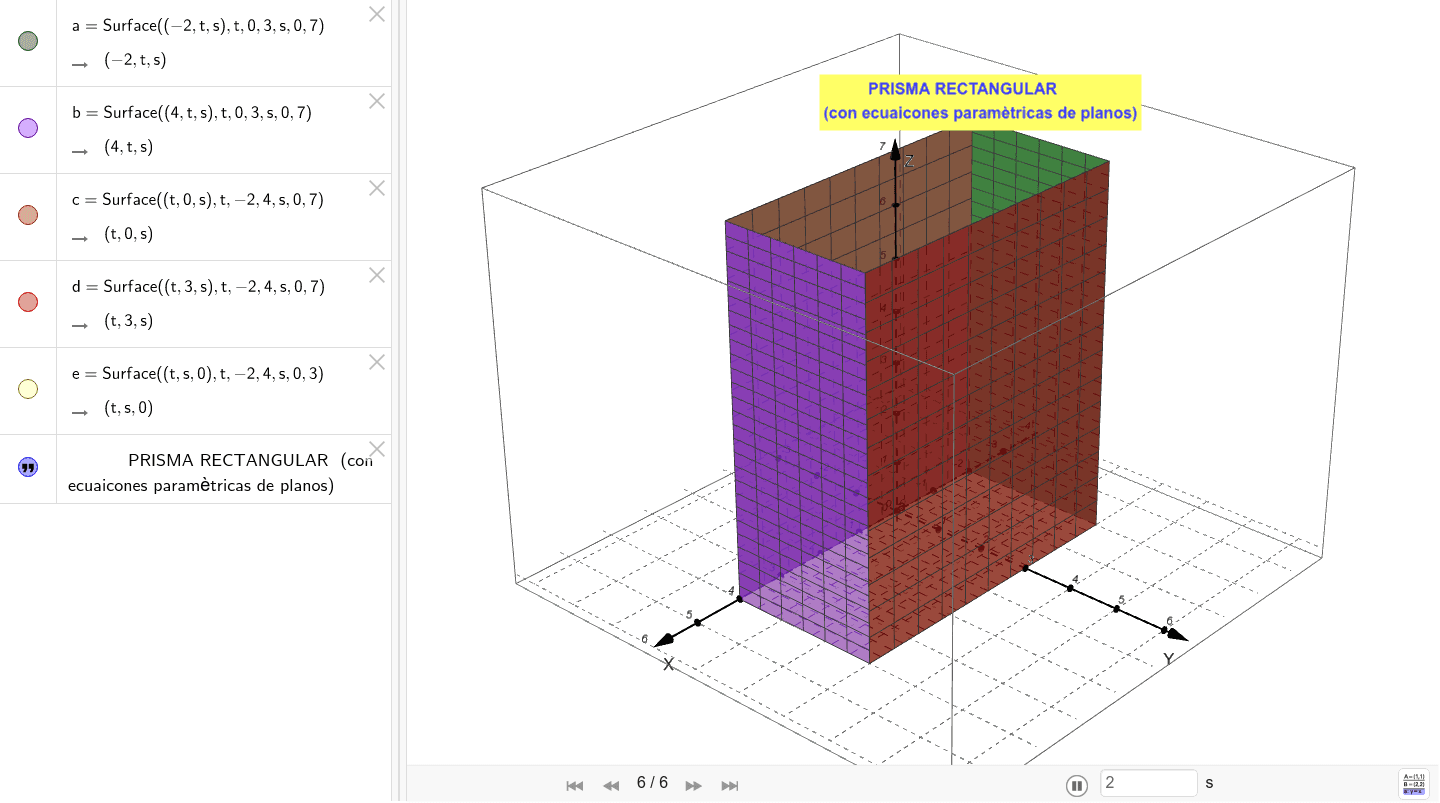Click the purple color swatch of surface b
Screen dimensions: 1440x803
(27, 127)
